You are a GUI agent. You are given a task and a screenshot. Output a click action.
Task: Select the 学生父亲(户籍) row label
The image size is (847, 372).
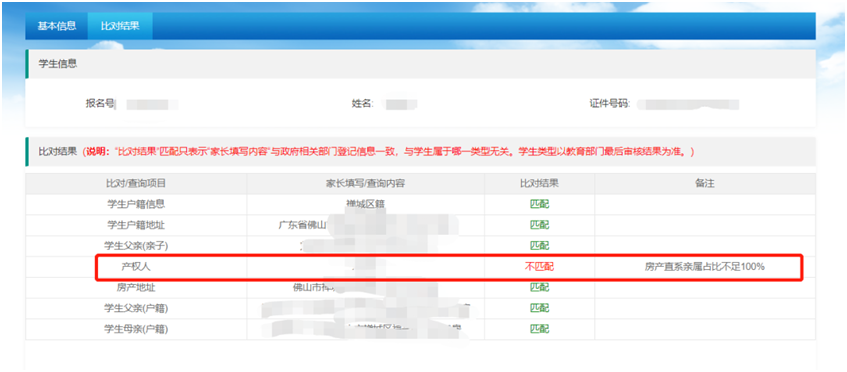136,308
